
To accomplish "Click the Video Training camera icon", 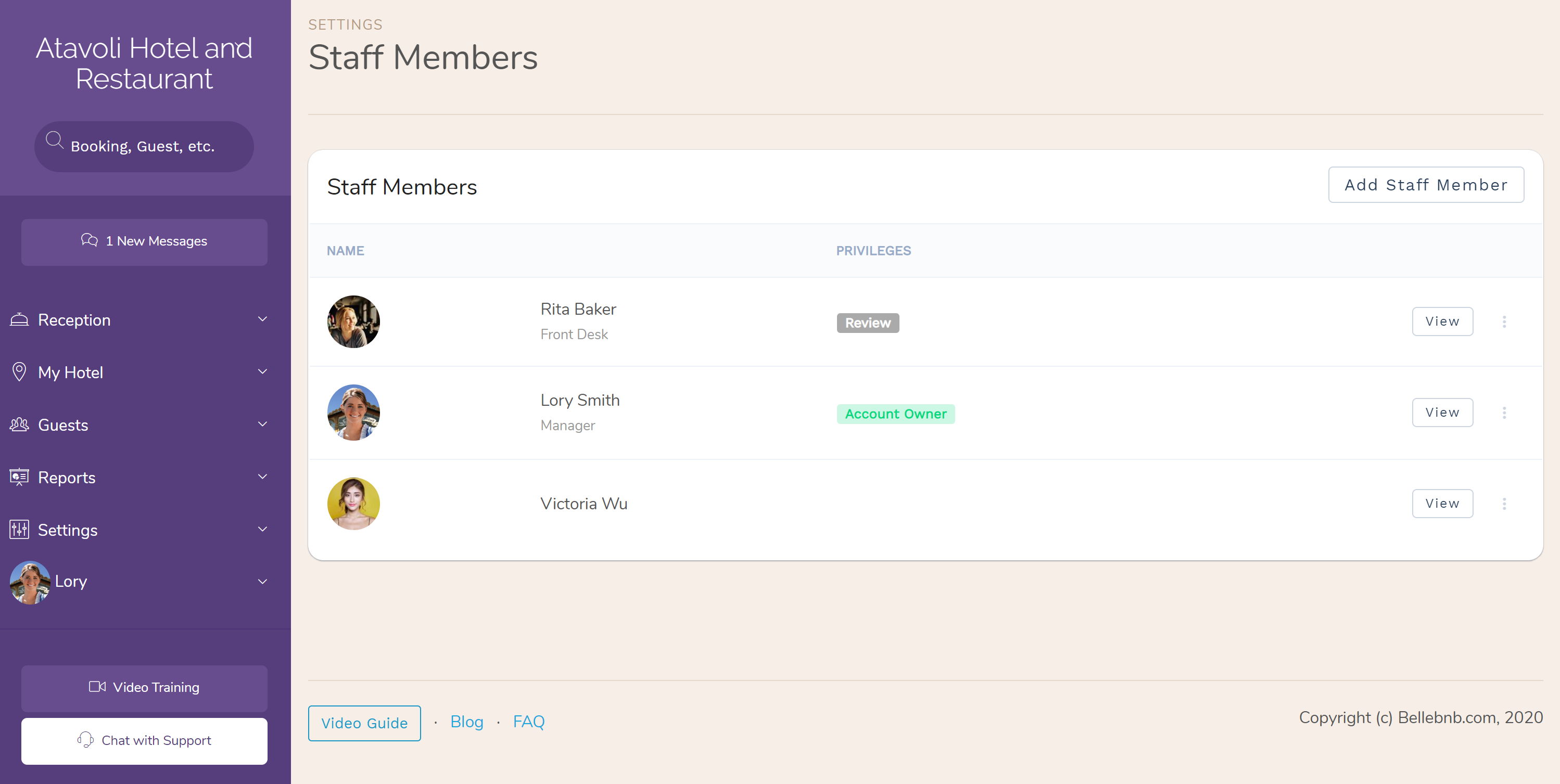I will pyautogui.click(x=97, y=687).
